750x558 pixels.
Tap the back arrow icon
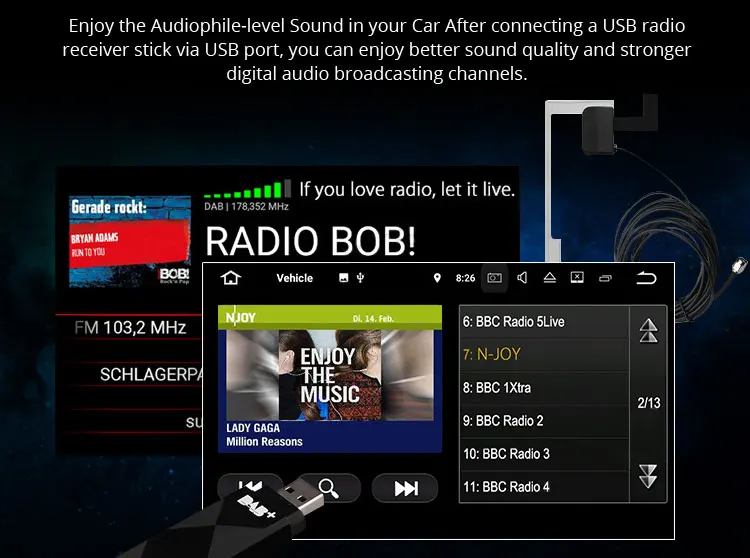646,278
